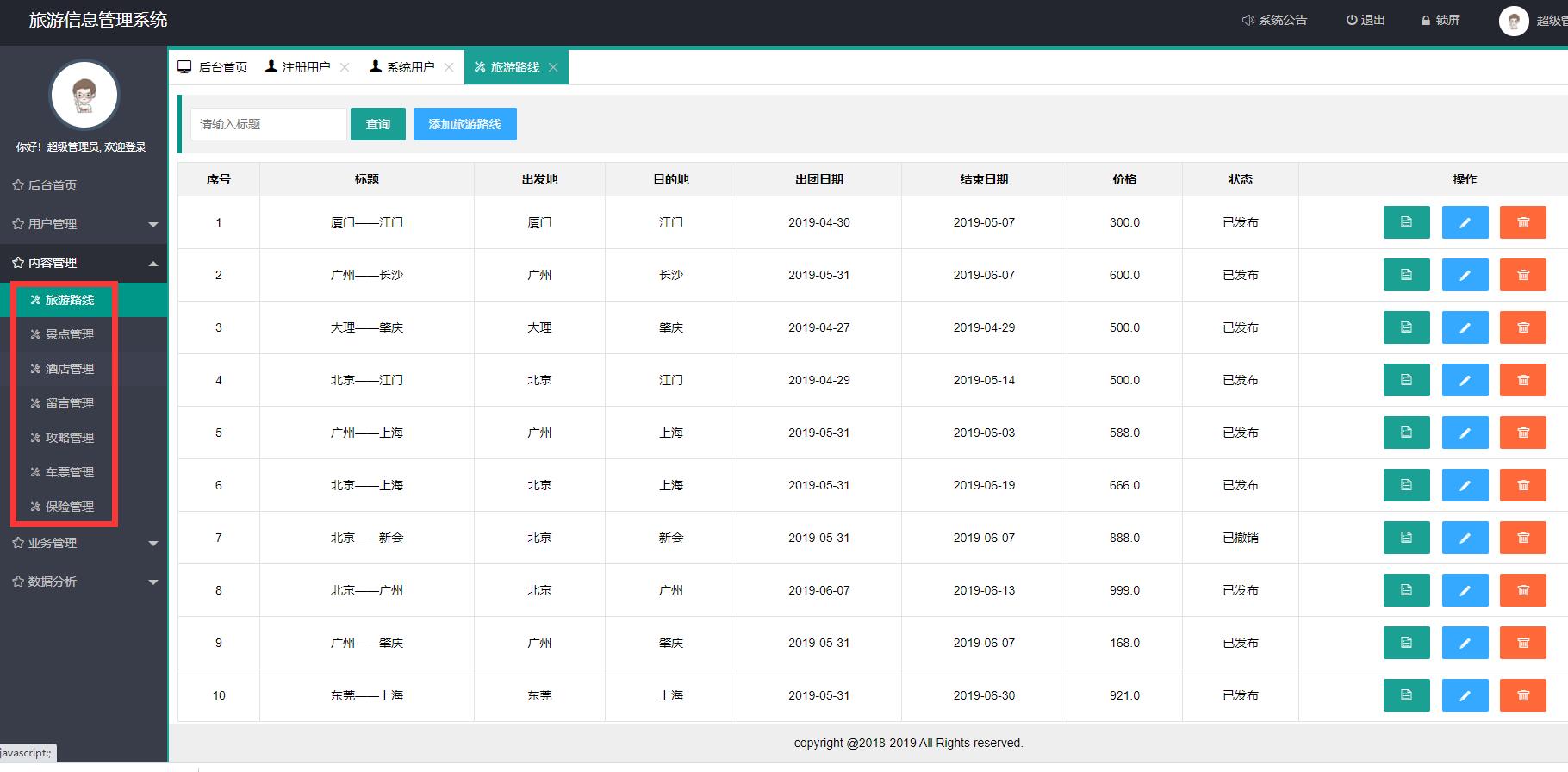Edit row 4 北京——江门
The height and width of the screenshot is (772, 1568).
click(x=1465, y=380)
